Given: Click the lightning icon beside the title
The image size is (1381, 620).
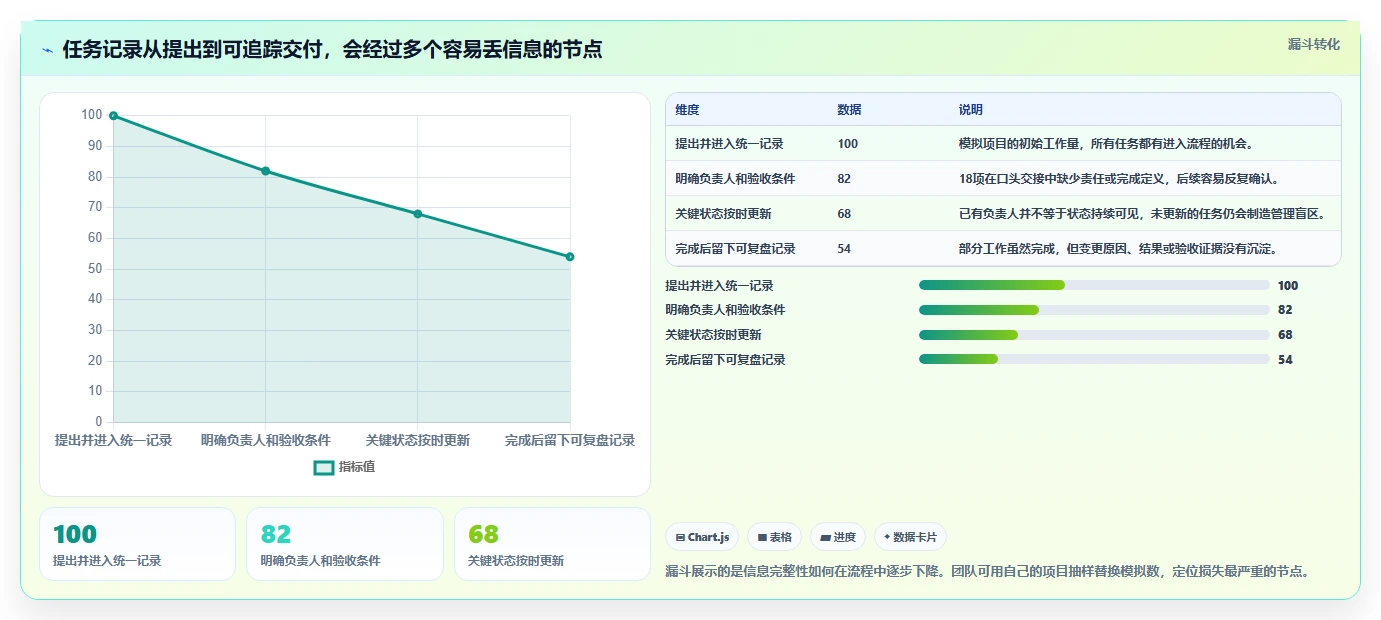Looking at the screenshot, I should point(48,51).
